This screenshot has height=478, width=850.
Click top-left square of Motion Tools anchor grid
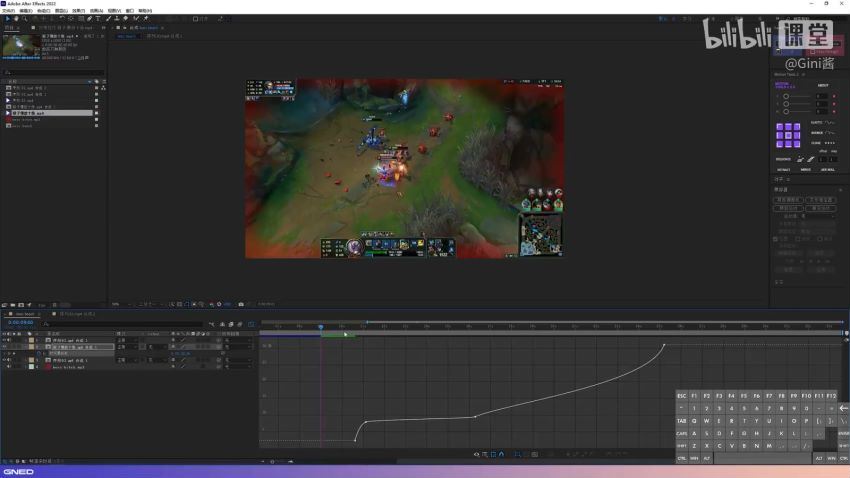click(x=780, y=127)
